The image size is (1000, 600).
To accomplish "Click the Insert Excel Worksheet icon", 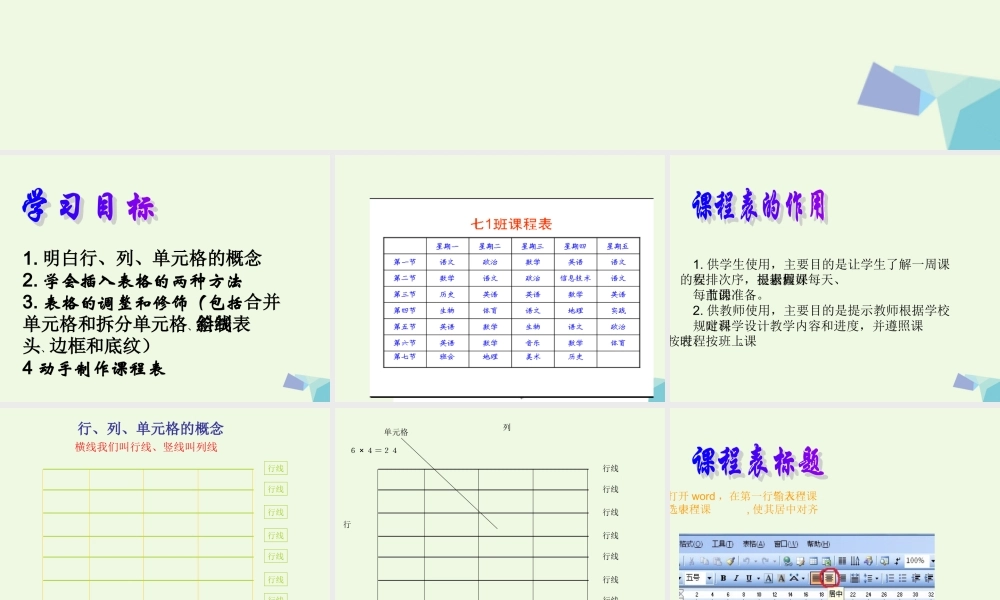I will [827, 560].
